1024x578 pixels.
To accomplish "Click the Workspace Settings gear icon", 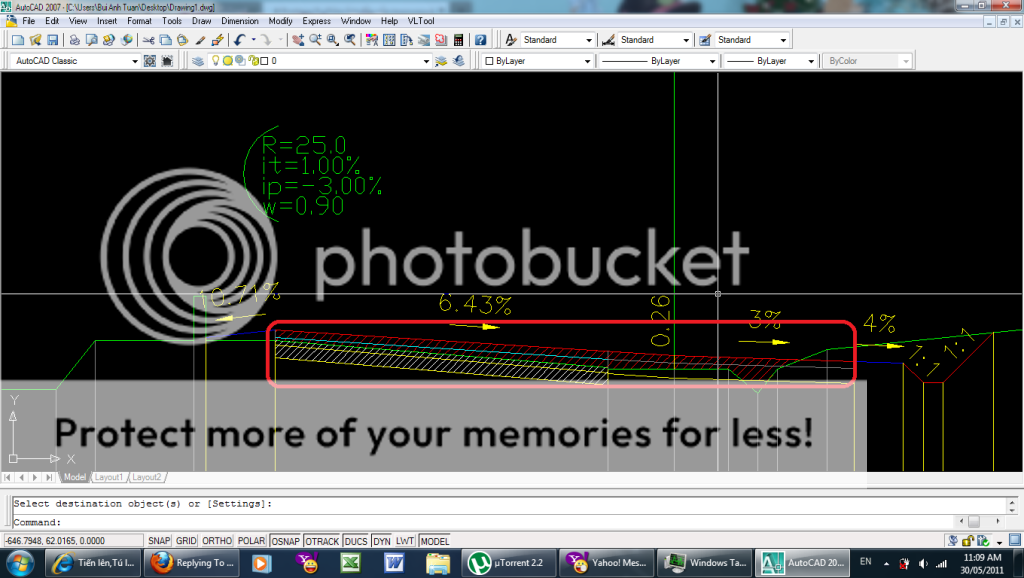I will tap(150, 61).
